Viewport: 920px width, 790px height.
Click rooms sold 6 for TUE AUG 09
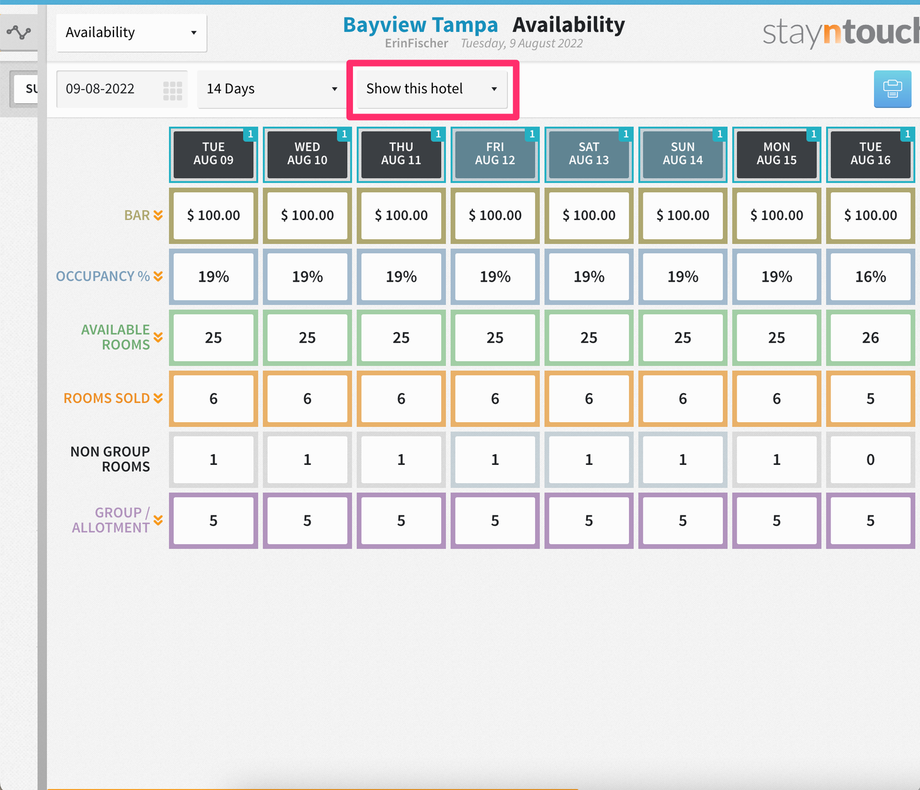pyautogui.click(x=214, y=399)
